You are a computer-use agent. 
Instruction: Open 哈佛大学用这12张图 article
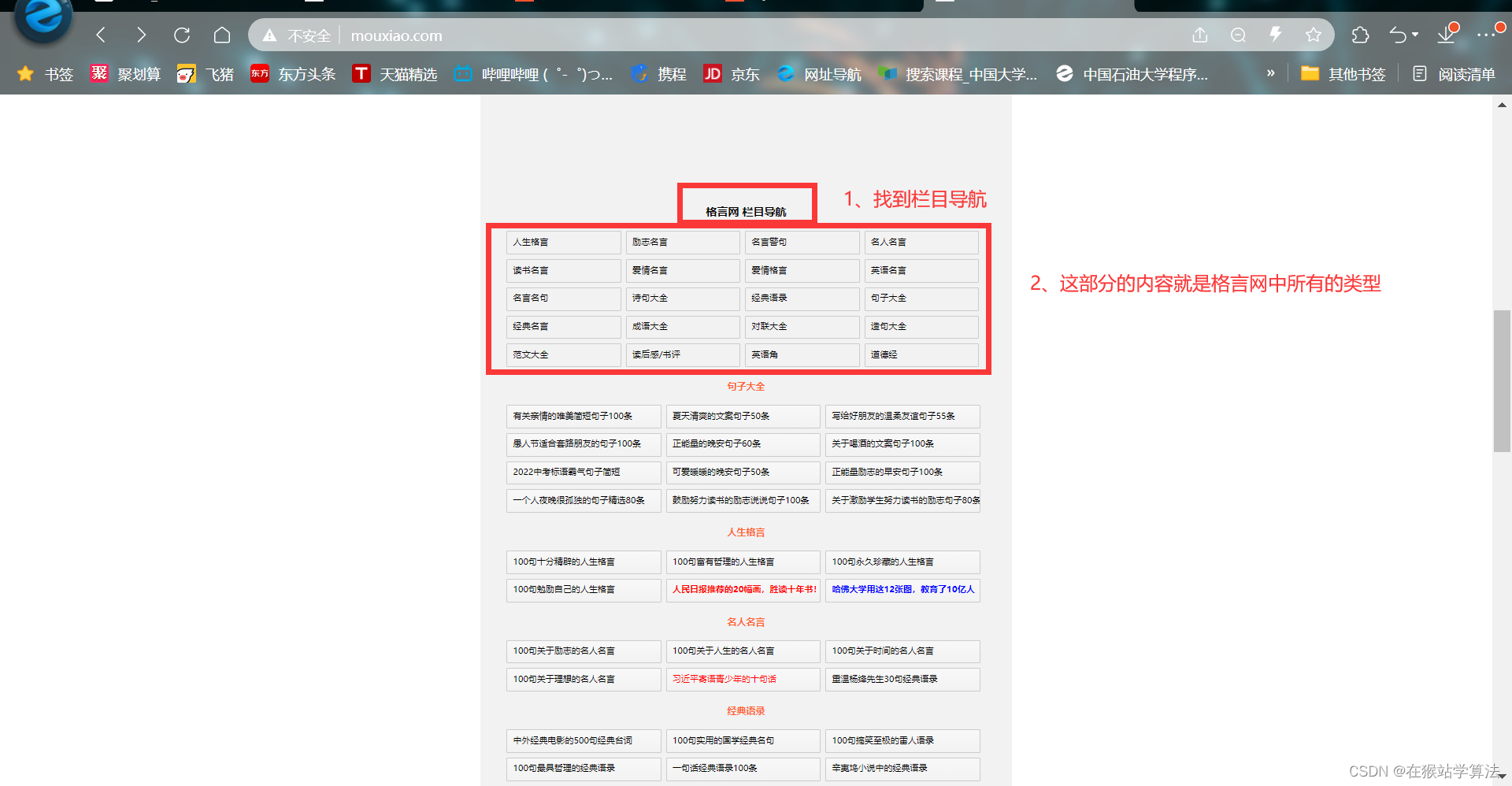pyautogui.click(x=902, y=589)
